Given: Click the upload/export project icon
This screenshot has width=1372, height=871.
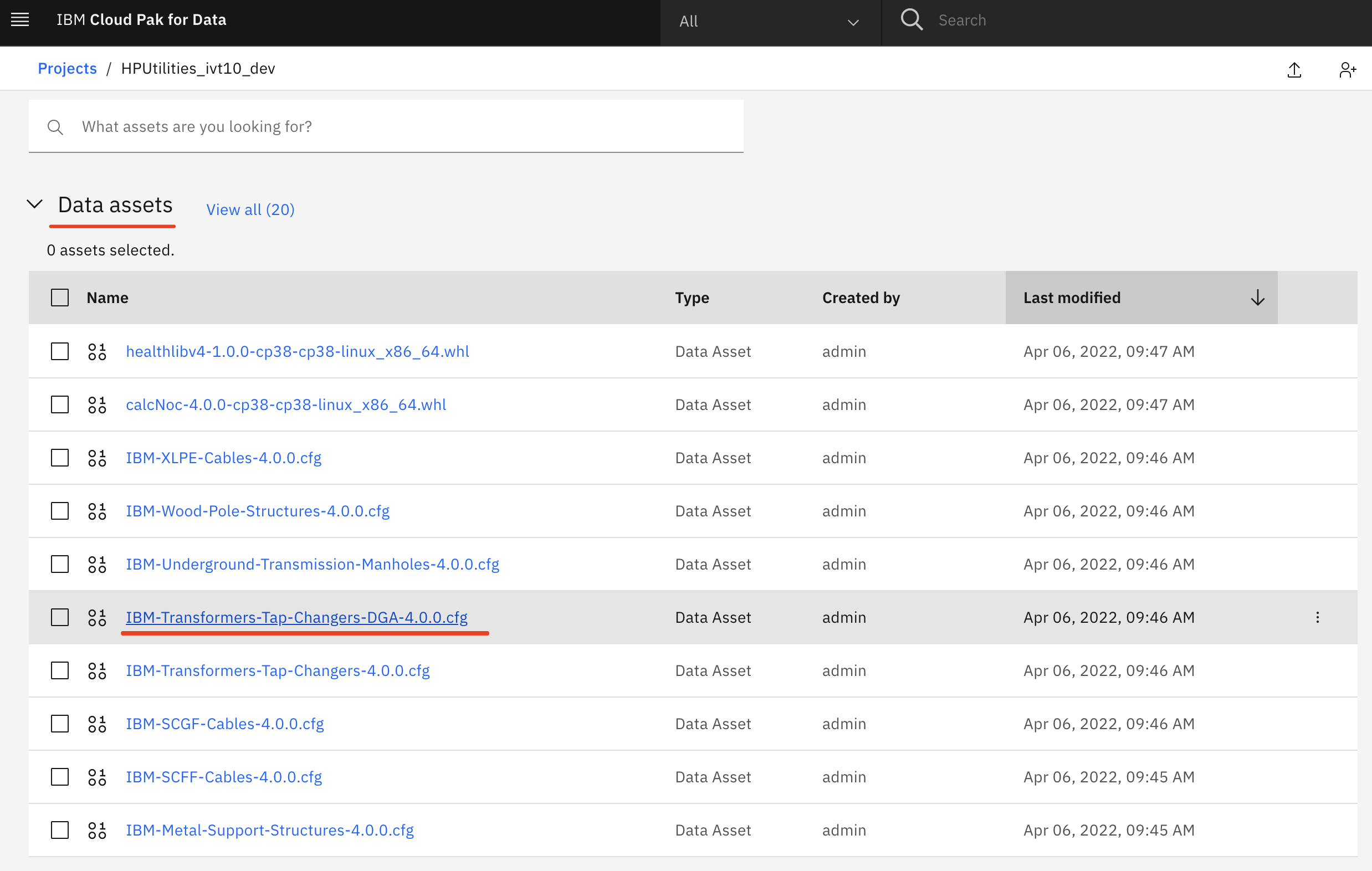Looking at the screenshot, I should click(1294, 69).
